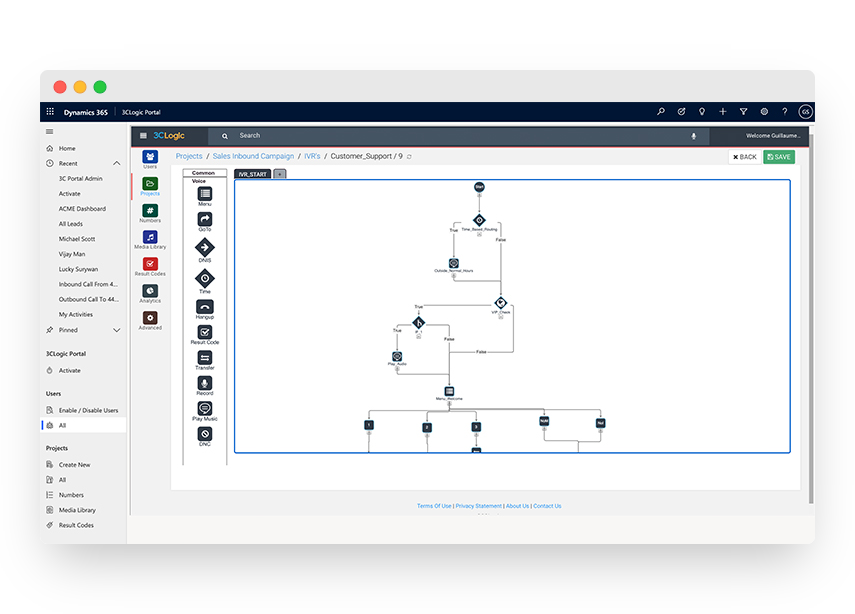Image resolution: width=855 pixels, height=614 pixels.
Task: Open the Numbers hash icon
Action: (x=150, y=210)
